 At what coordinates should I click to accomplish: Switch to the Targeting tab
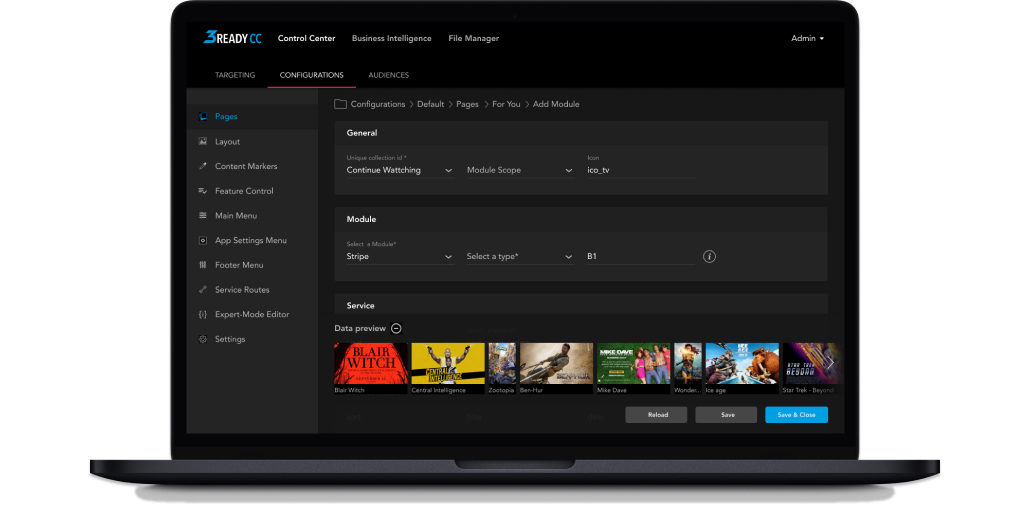click(x=235, y=75)
